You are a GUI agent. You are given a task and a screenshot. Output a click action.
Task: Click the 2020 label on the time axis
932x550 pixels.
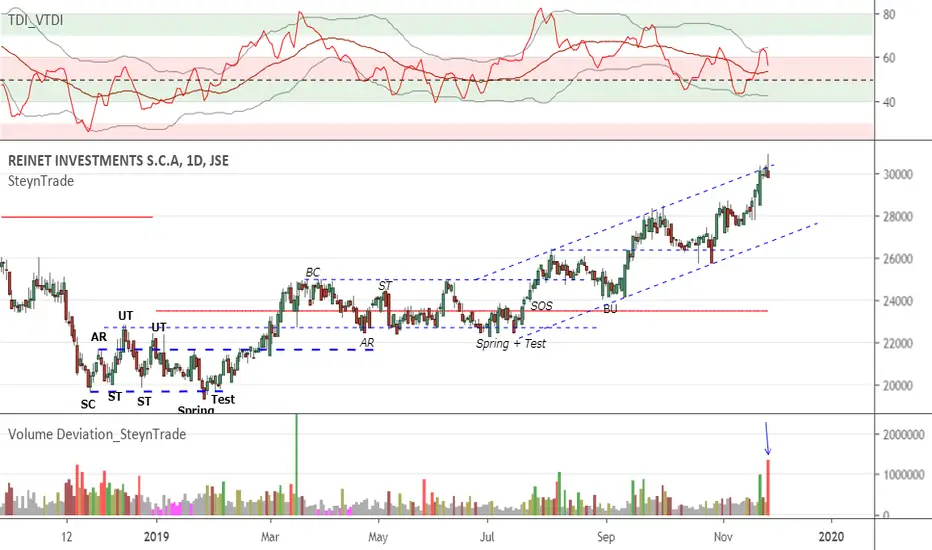point(831,536)
